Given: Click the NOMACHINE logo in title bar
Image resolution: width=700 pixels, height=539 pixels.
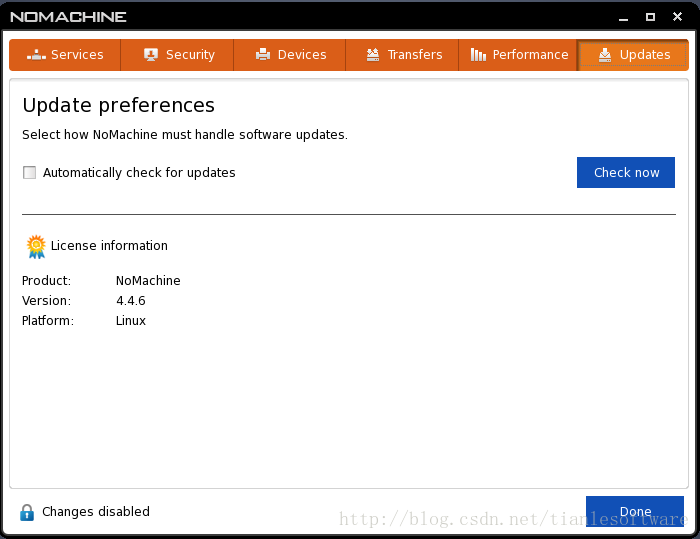Looking at the screenshot, I should tap(68, 17).
